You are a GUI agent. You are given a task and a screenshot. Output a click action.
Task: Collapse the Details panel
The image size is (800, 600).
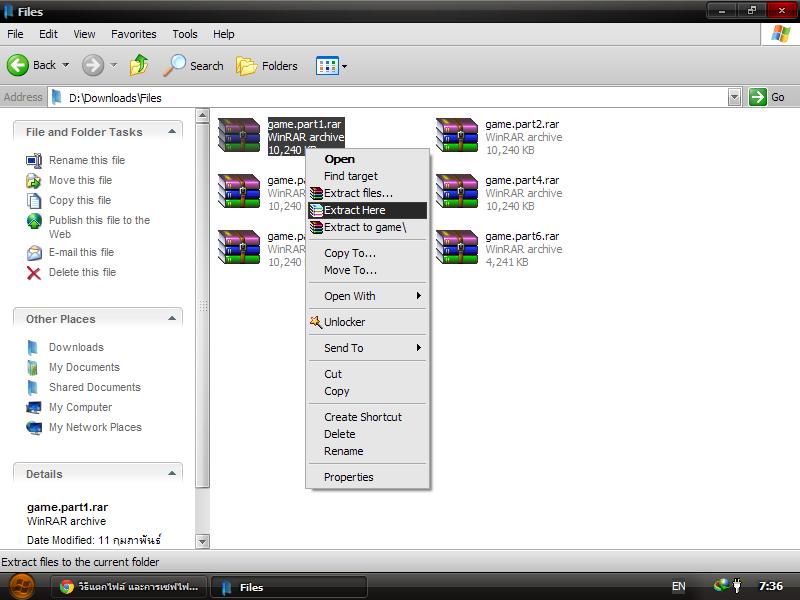pyautogui.click(x=172, y=473)
